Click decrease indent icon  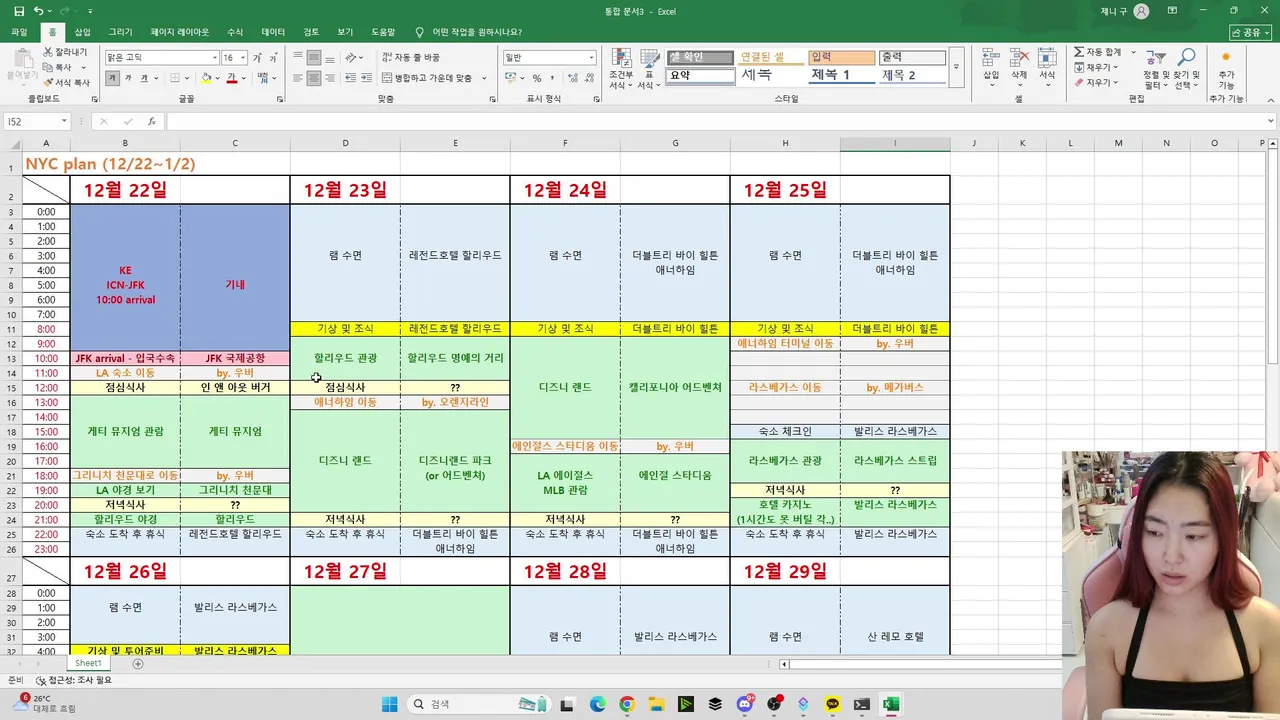pos(349,78)
